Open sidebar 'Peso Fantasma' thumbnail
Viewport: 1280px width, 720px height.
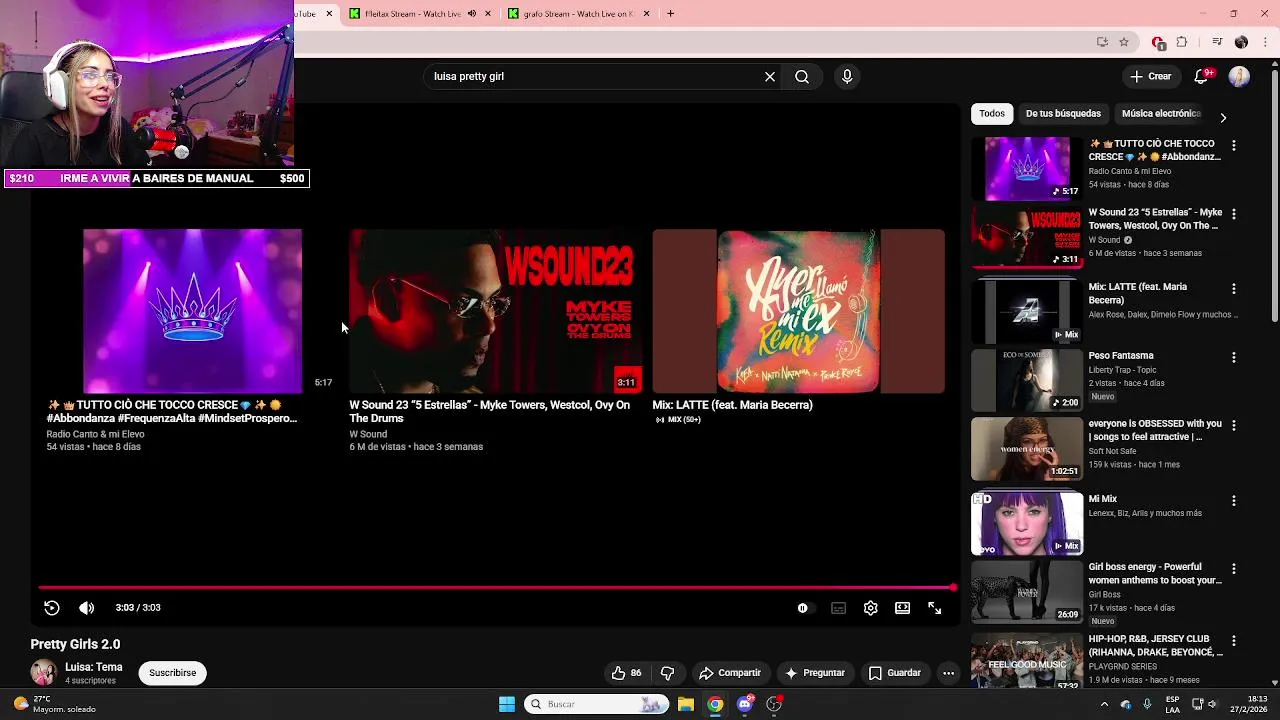1027,380
